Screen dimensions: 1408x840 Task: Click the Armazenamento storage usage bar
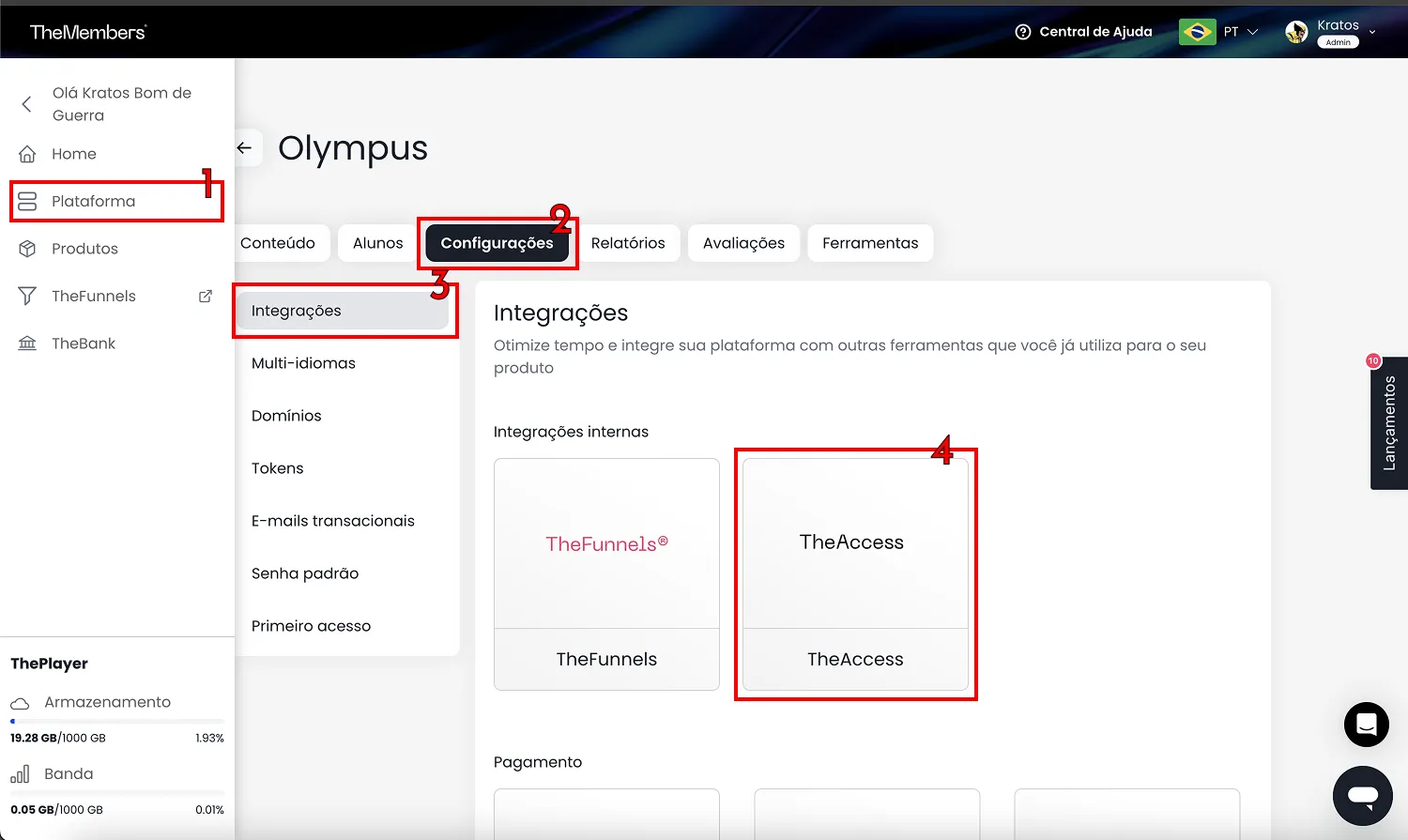click(x=117, y=721)
